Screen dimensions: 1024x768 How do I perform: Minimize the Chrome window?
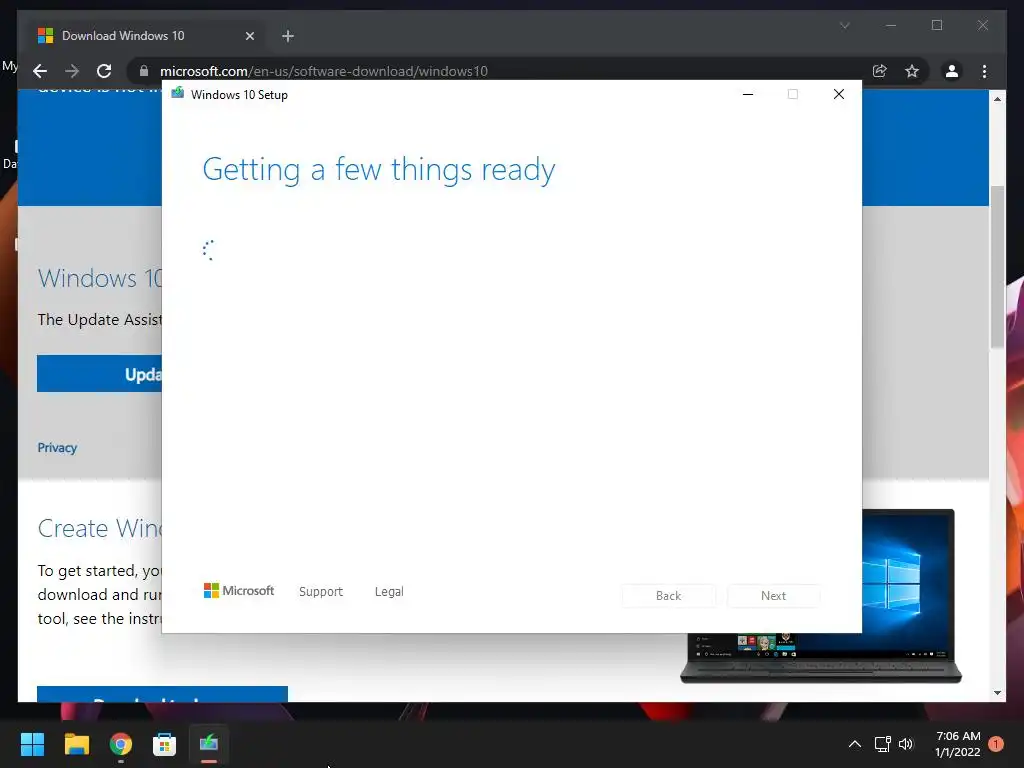tap(891, 25)
